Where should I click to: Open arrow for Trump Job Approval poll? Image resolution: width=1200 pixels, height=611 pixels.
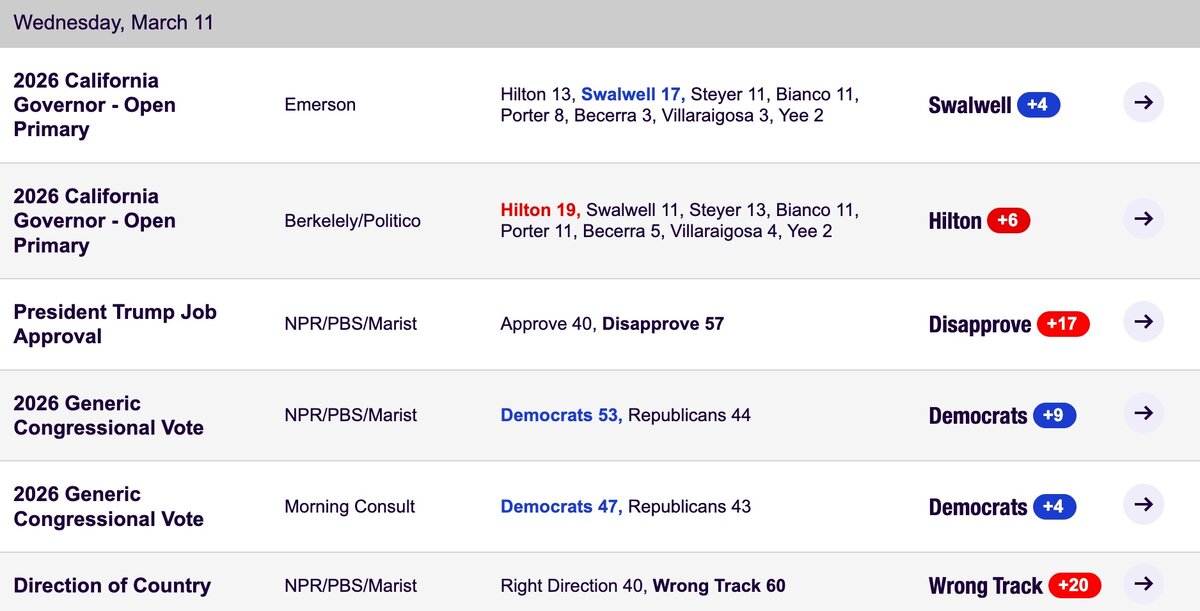[1143, 322]
